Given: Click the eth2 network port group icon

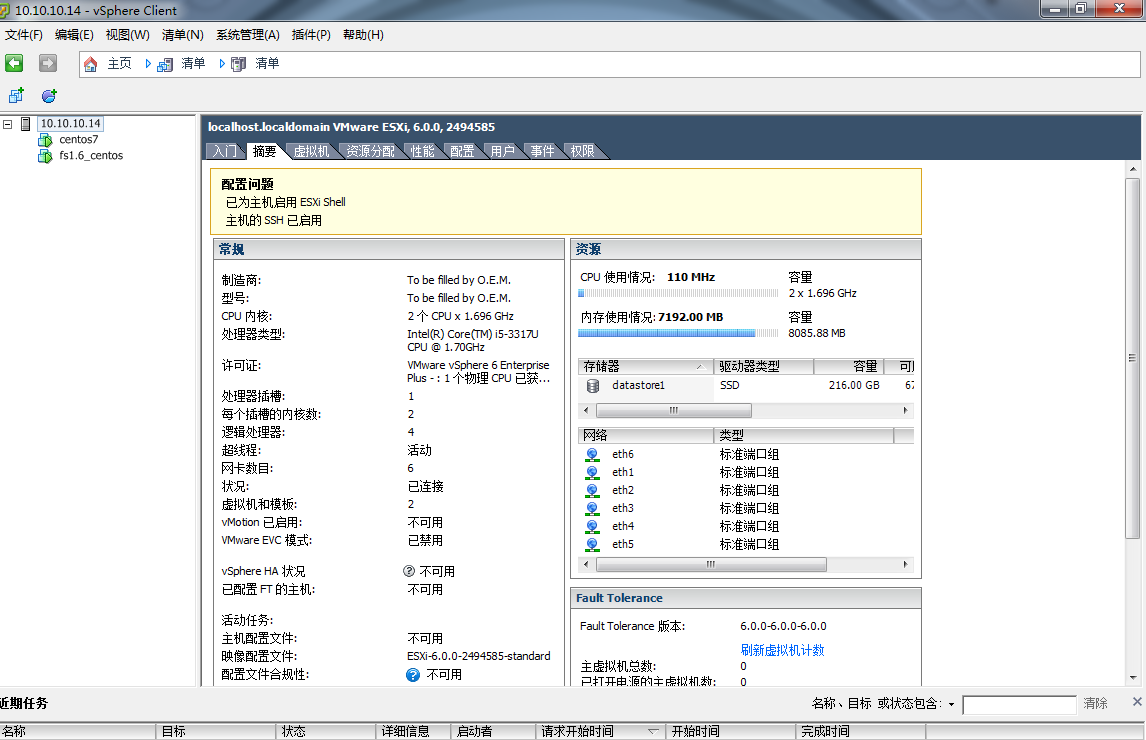Looking at the screenshot, I should 594,490.
